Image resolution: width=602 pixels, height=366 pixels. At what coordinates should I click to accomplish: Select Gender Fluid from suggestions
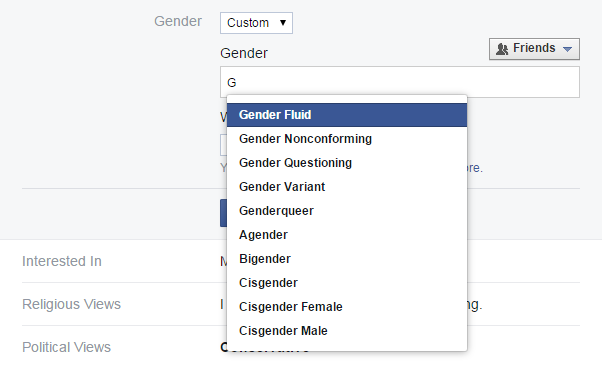tap(347, 115)
